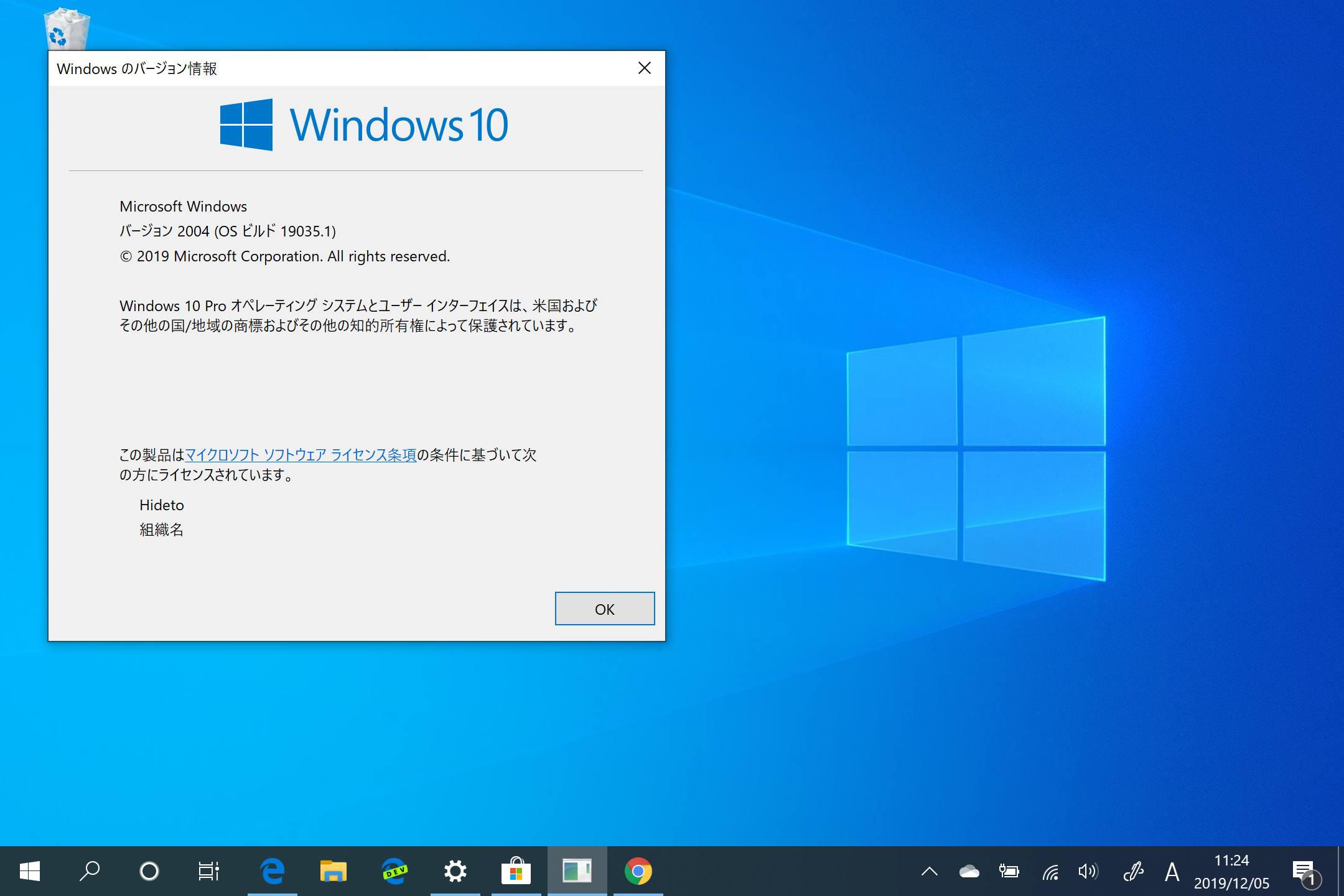Select the winver app taskbar button
1344x896 pixels.
(577, 871)
